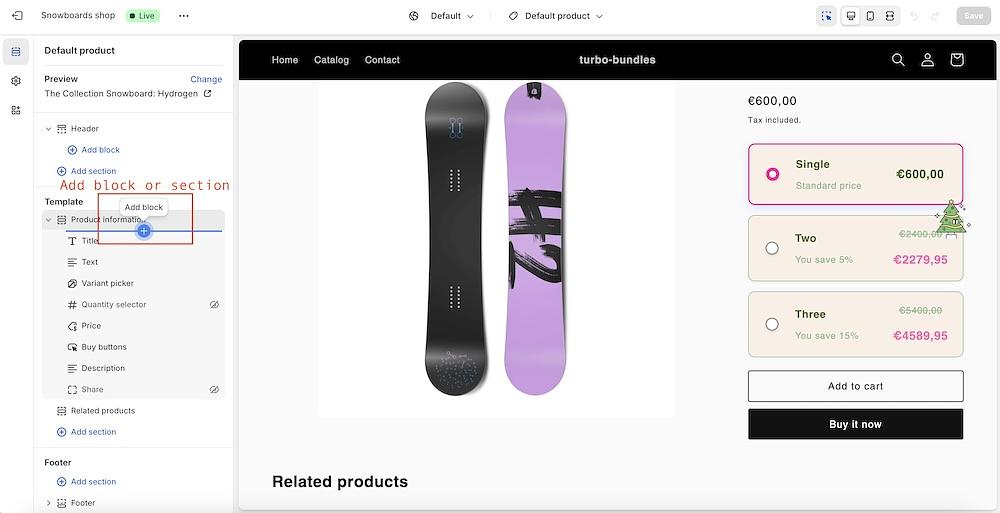1000x513 pixels.
Task: Open the Catalog menu item
Action: [331, 60]
